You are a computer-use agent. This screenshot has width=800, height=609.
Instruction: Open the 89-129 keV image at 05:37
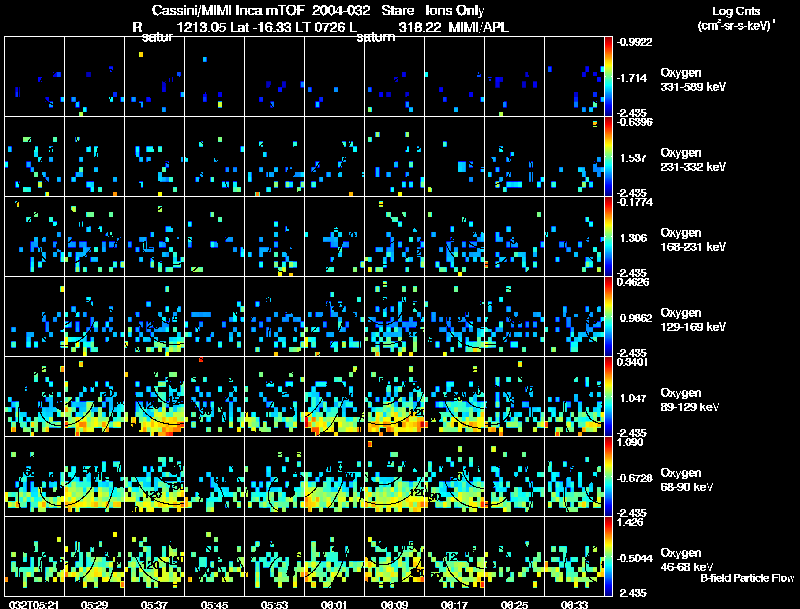point(155,396)
